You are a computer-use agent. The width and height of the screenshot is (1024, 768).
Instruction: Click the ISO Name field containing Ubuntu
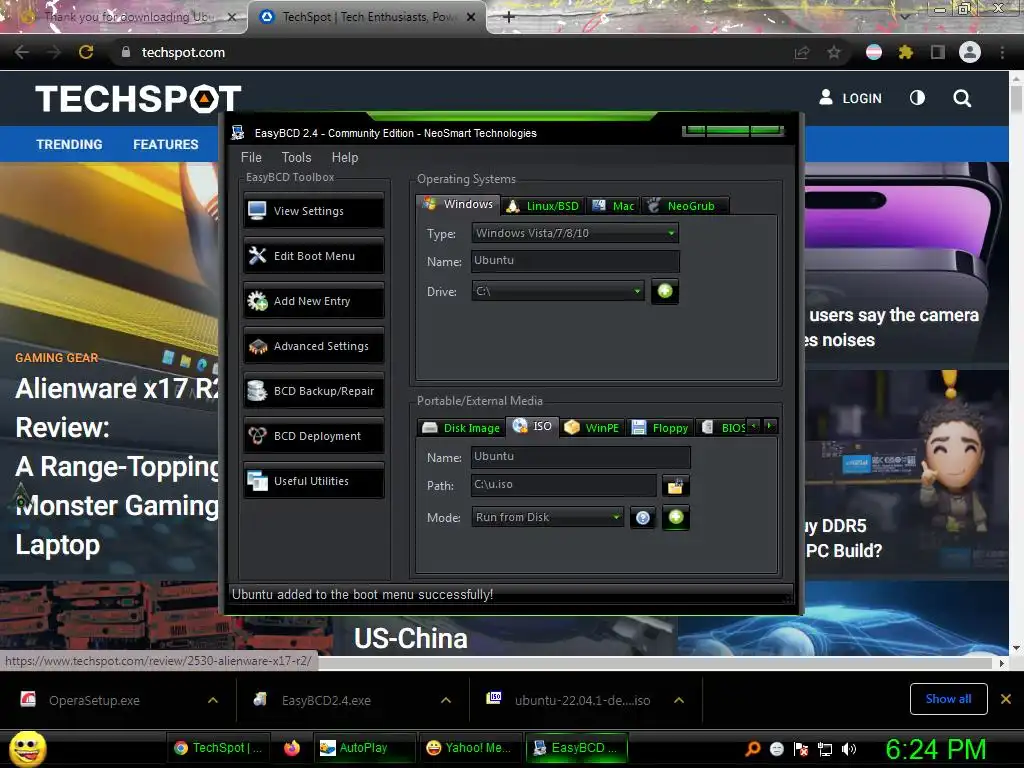580,456
